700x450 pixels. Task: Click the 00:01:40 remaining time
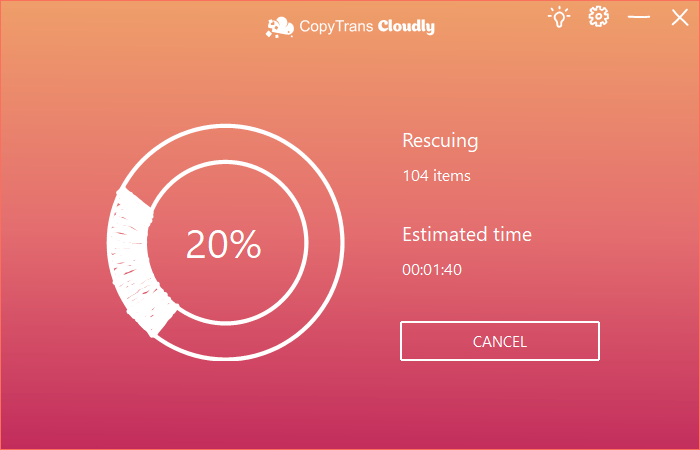tap(432, 269)
